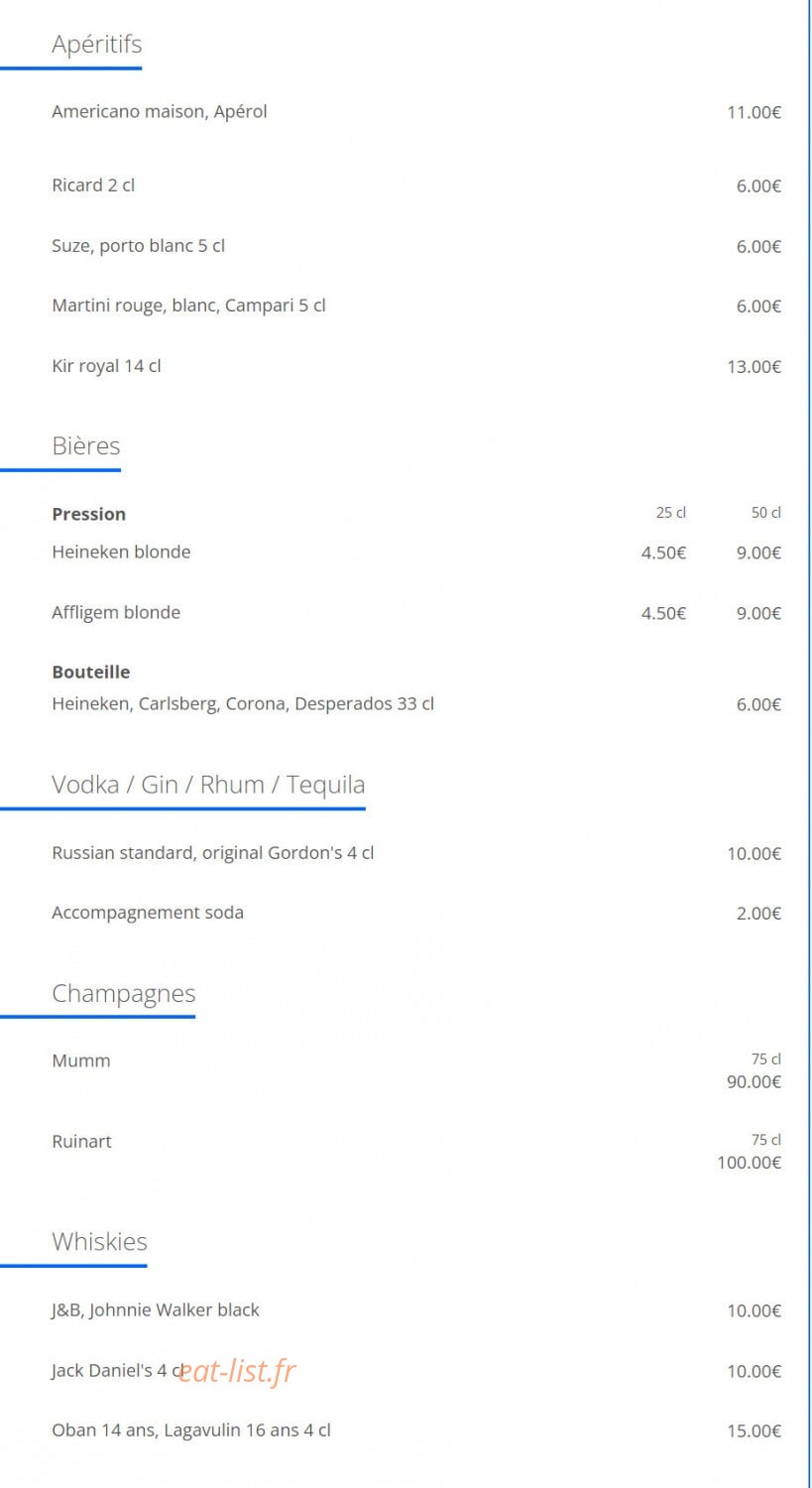Select the Kir royal 14 cl item
The width and height of the screenshot is (812, 1488).
(106, 366)
